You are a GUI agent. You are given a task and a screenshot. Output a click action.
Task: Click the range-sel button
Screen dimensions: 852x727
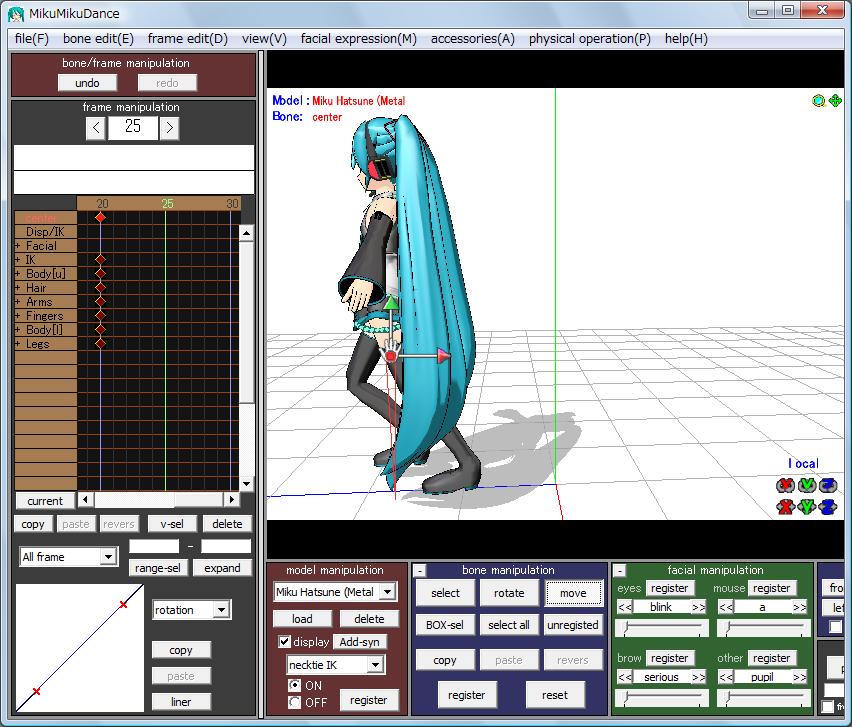coord(158,568)
